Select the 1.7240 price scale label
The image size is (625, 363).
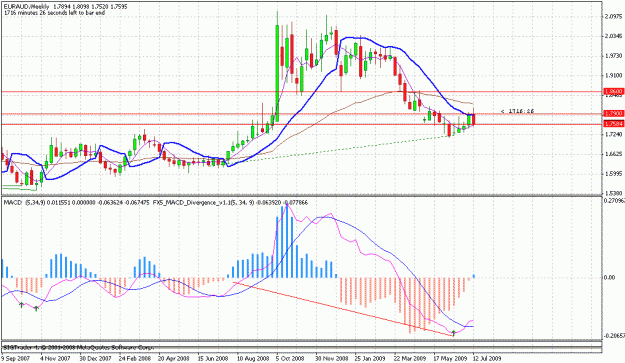click(613, 135)
